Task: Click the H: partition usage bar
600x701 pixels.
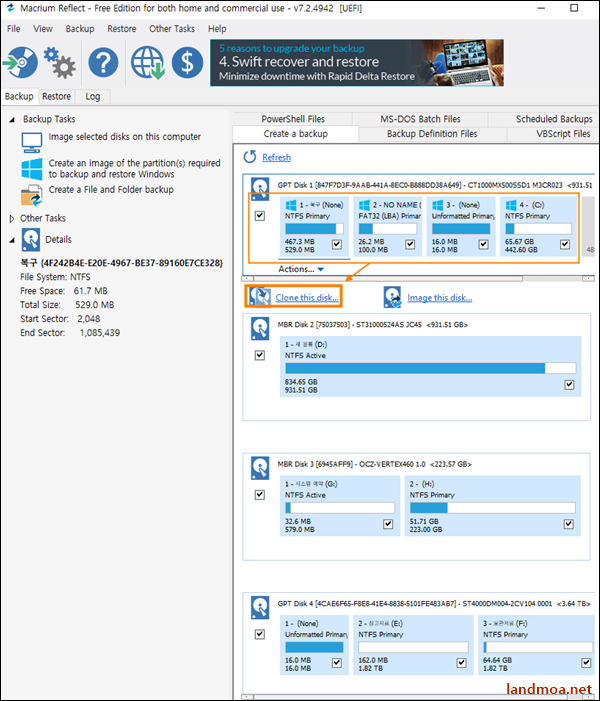Action: 493,507
